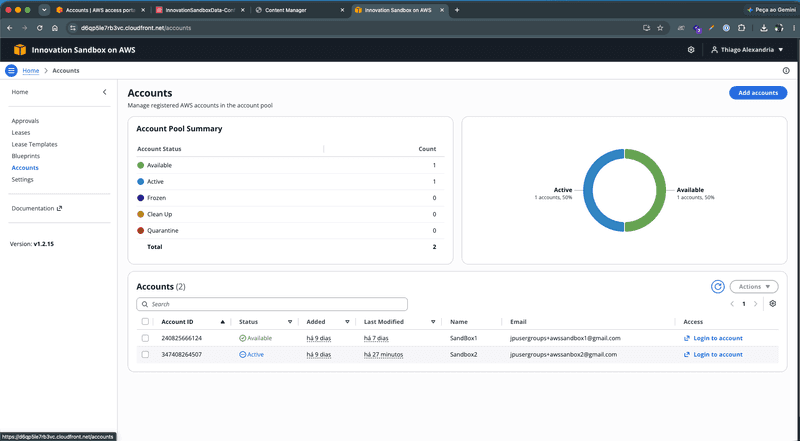
Task: Open the browser tab search dropdown
Action: [44, 10]
